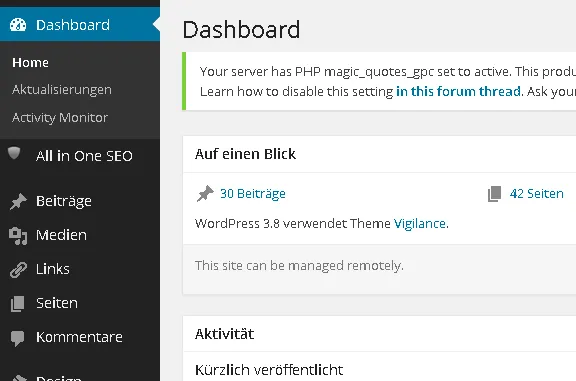This screenshot has height=381, width=576.
Task: Open the partially visible Design menu
Action: [59, 377]
